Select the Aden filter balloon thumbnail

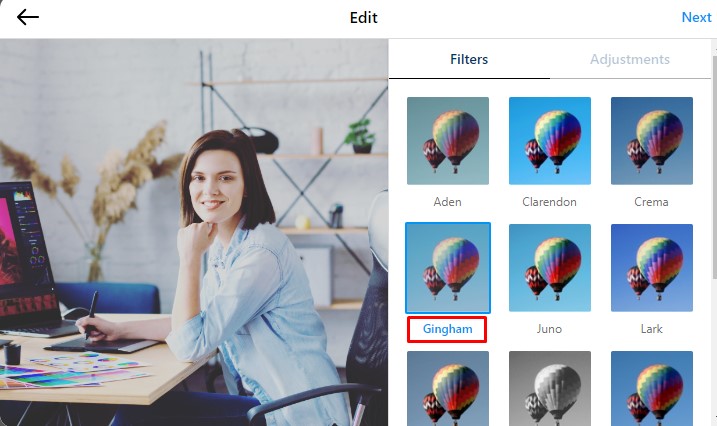[x=448, y=141]
